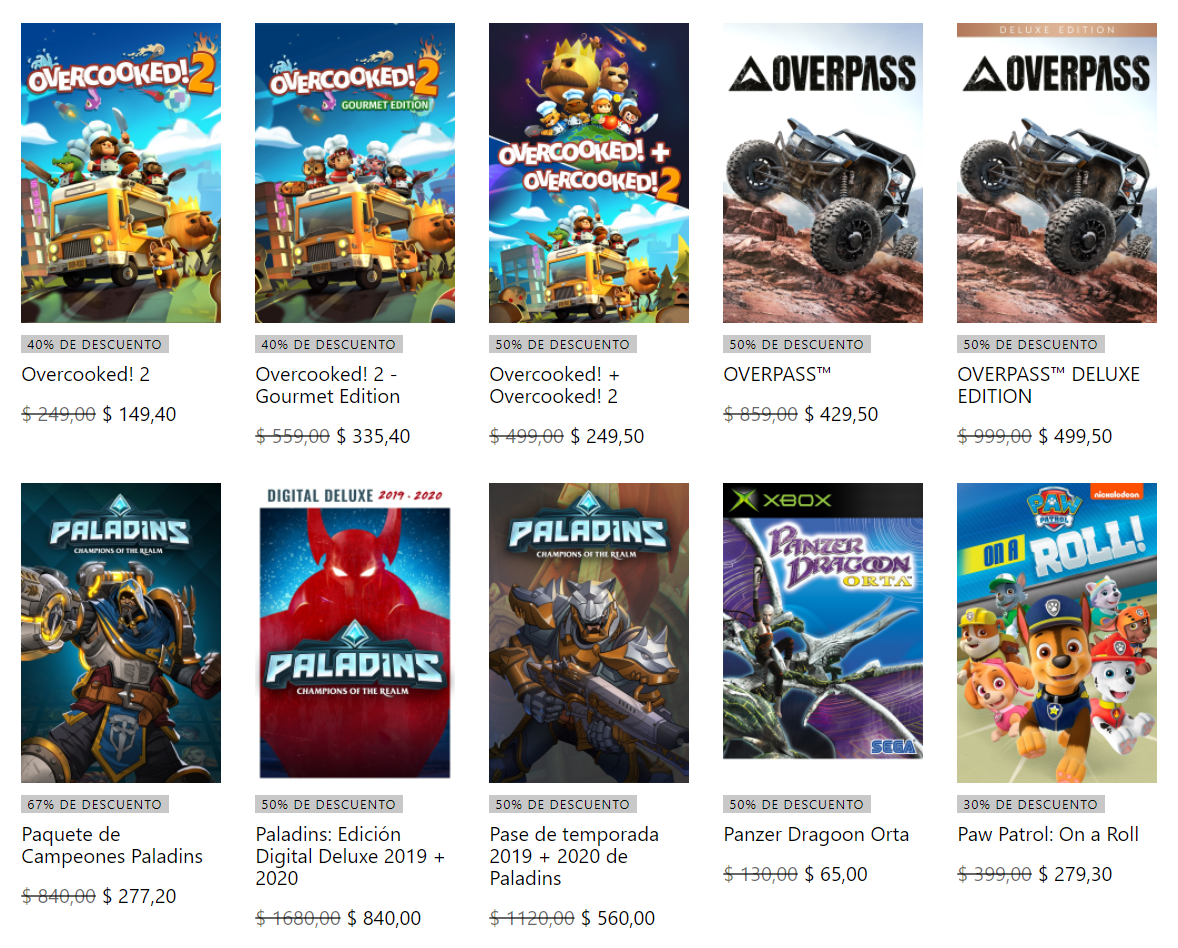Click Paladins: Edición Digital Deluxe 2019 + 2020
The height and width of the screenshot is (948, 1178).
pyautogui.click(x=350, y=856)
